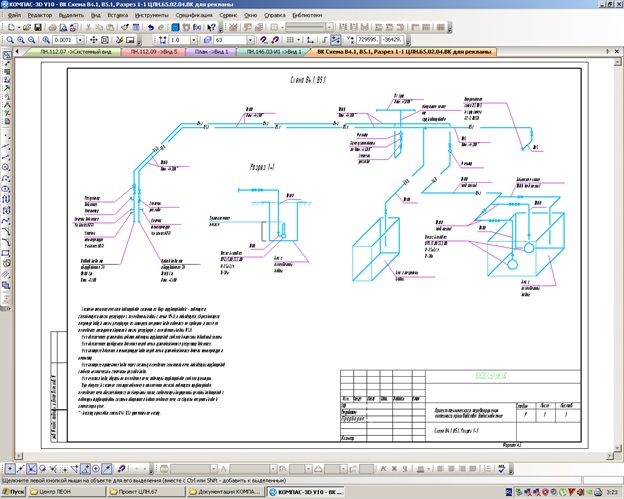Open Проект ЦЛН.67 taskbar button
This screenshot has width=624, height=499.
(146, 491)
